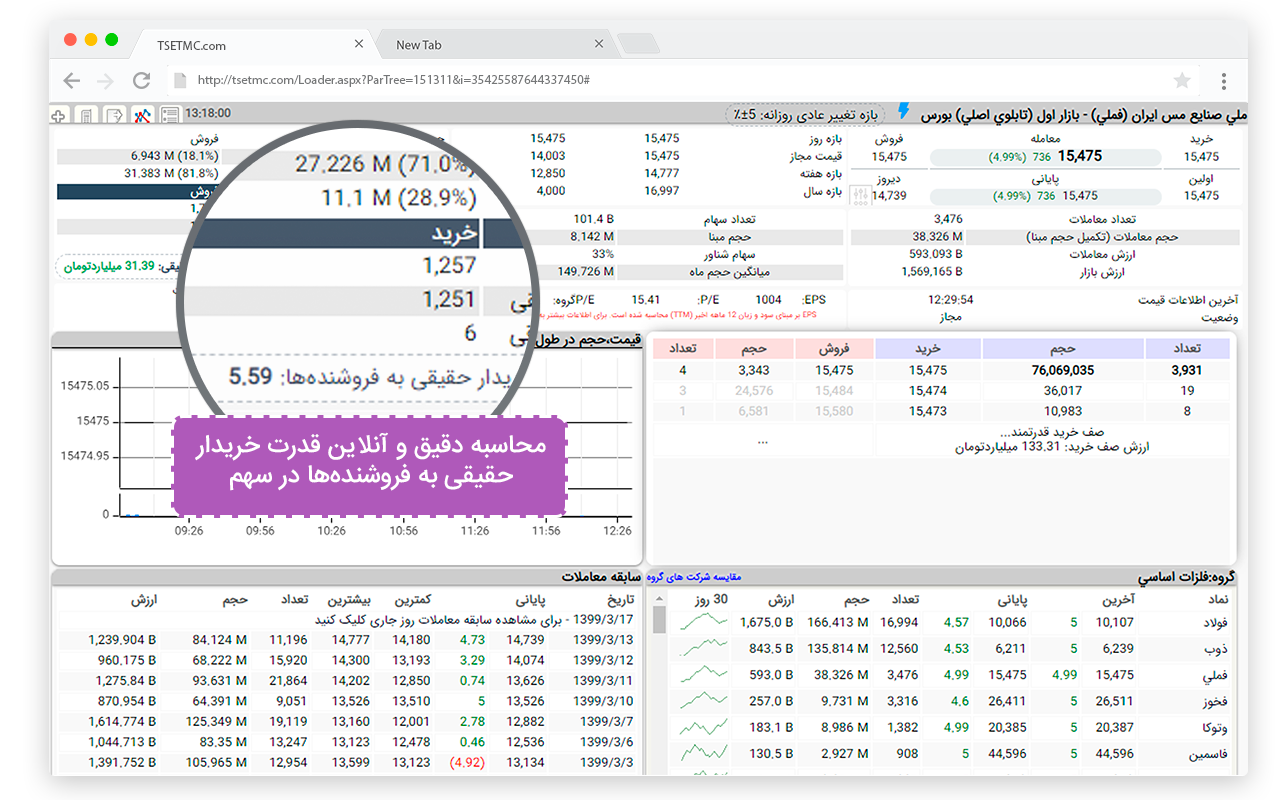The width and height of the screenshot is (1280, 800).
Task: Click the 30 روز header in group table
Action: click(x=709, y=600)
